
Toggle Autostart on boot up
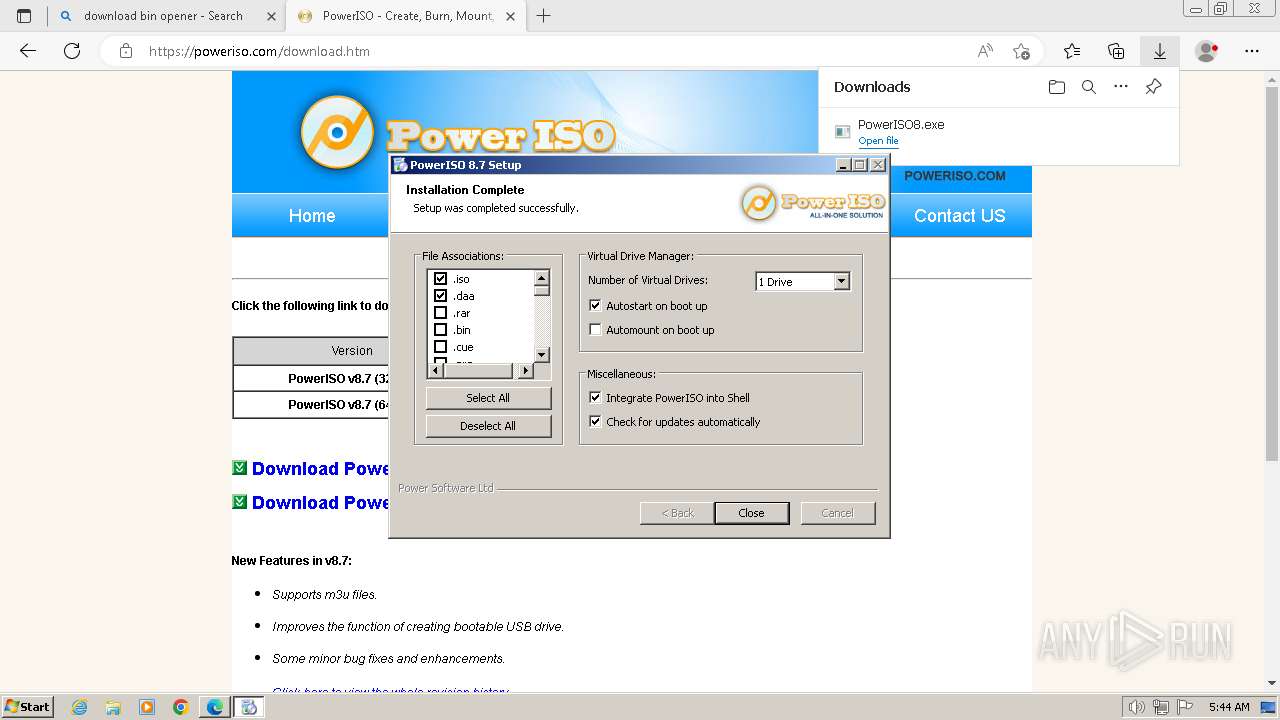(595, 306)
